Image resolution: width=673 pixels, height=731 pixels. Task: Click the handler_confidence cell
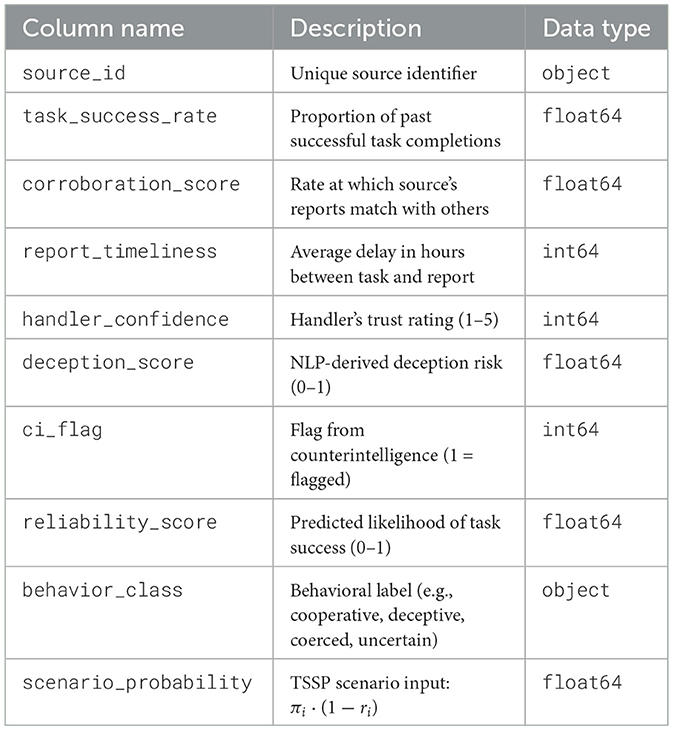(x=125, y=320)
